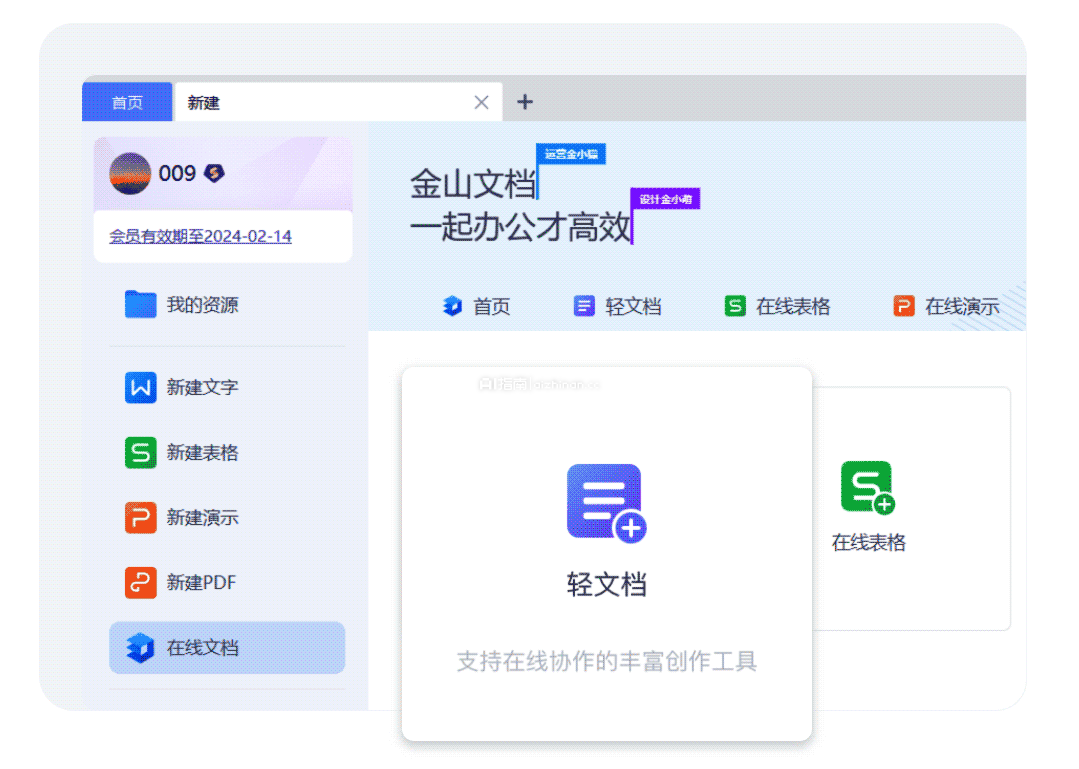
Task: Click the 金山文档 banner heading
Action: (472, 184)
